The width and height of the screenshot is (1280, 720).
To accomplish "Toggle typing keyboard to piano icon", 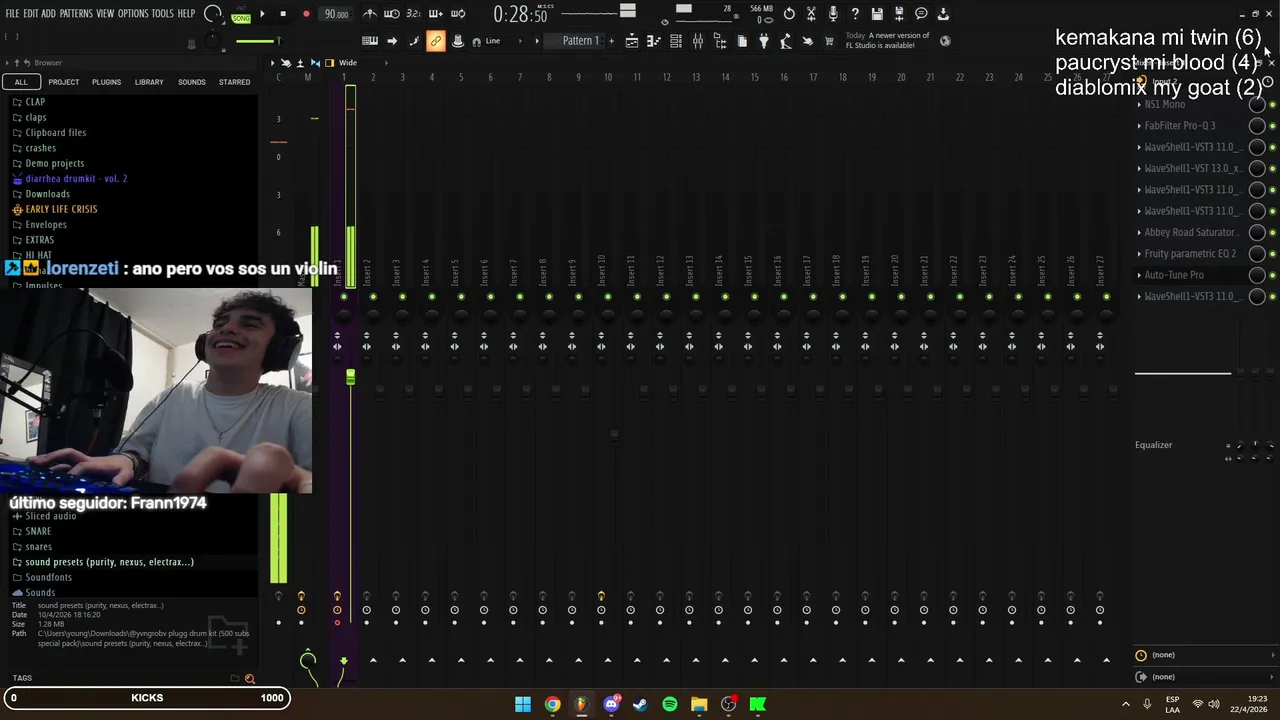I will [x=370, y=41].
